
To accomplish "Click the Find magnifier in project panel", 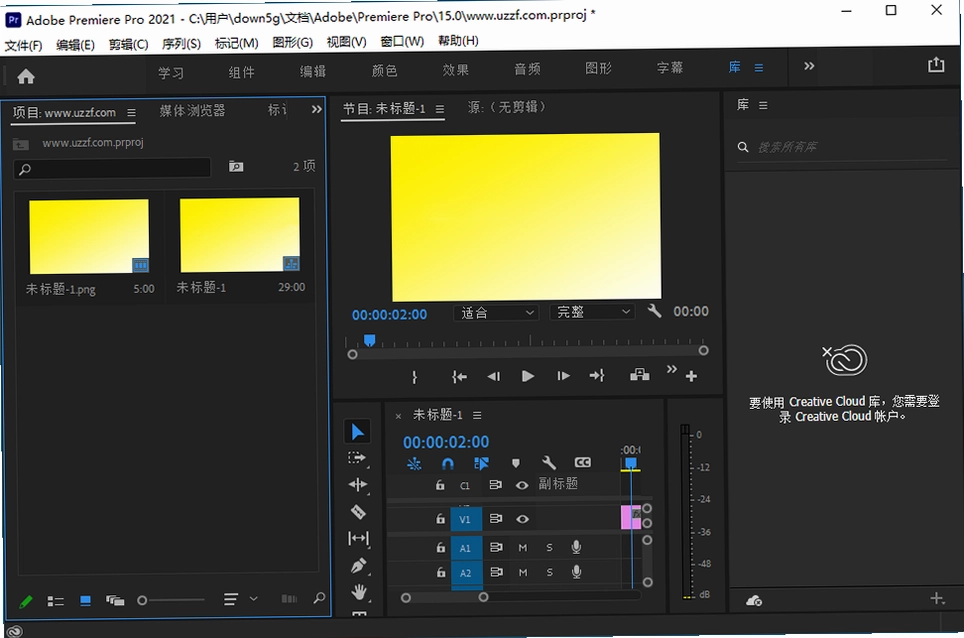I will [x=319, y=597].
